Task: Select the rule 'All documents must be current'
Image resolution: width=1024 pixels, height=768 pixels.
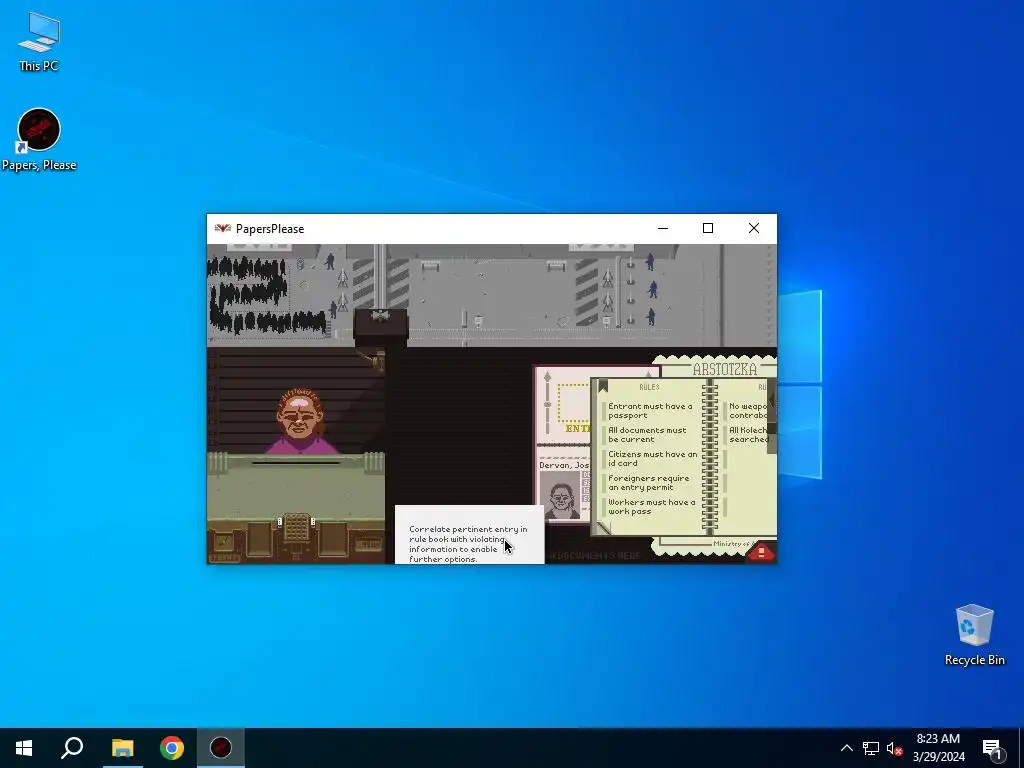Action: point(647,435)
